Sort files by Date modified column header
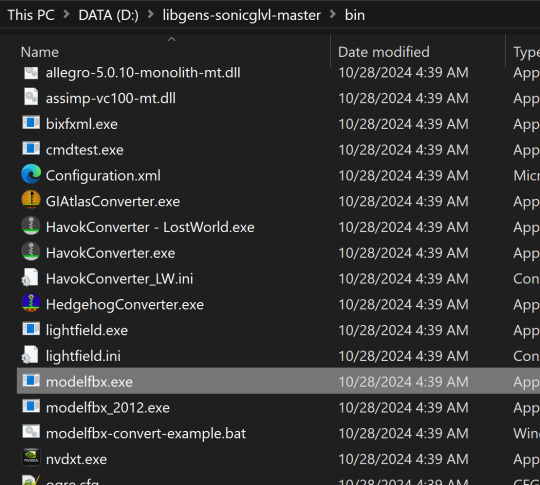This screenshot has height=485, width=540. pos(384,52)
